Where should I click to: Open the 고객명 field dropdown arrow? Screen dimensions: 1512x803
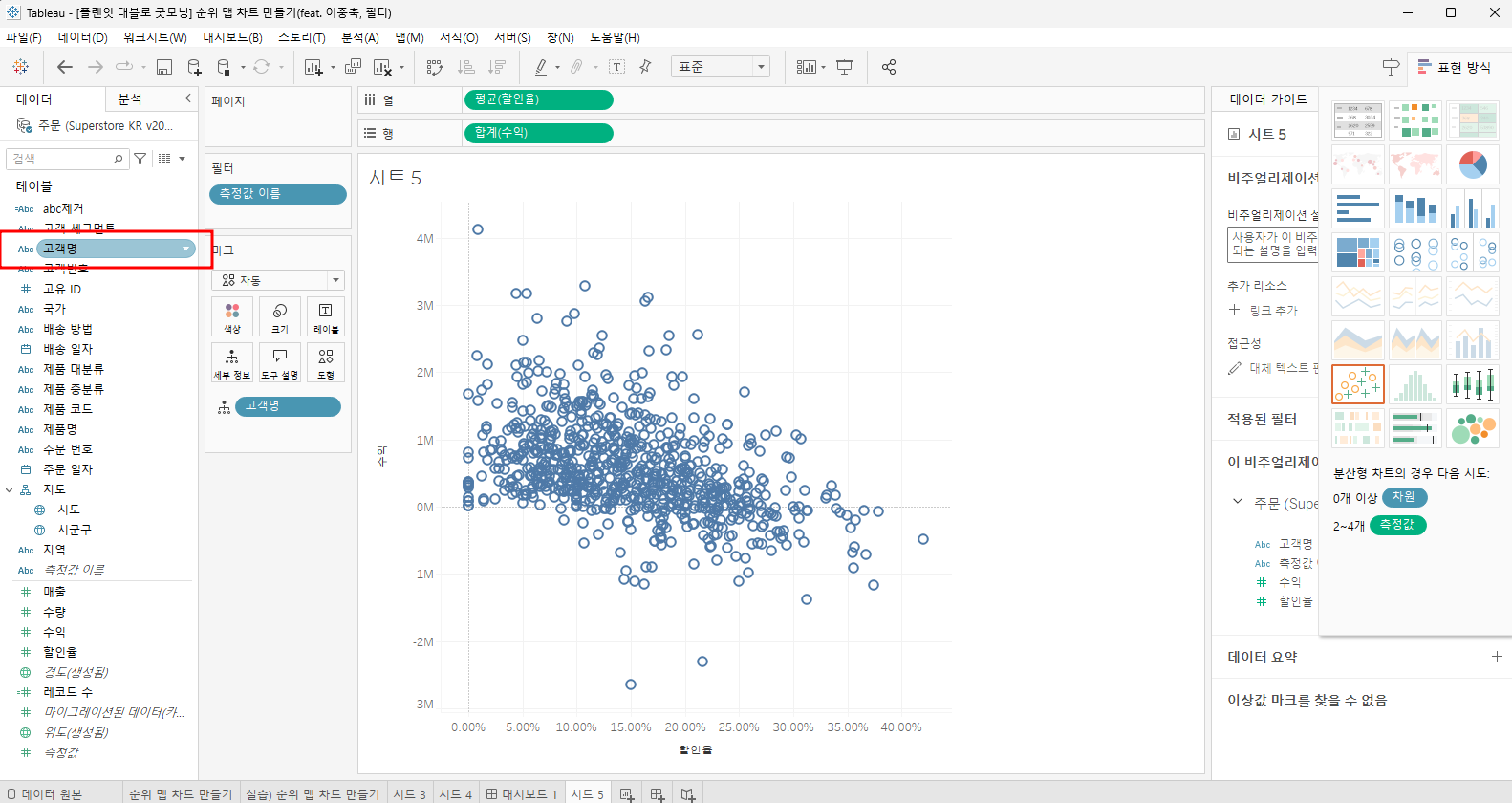[x=185, y=249]
